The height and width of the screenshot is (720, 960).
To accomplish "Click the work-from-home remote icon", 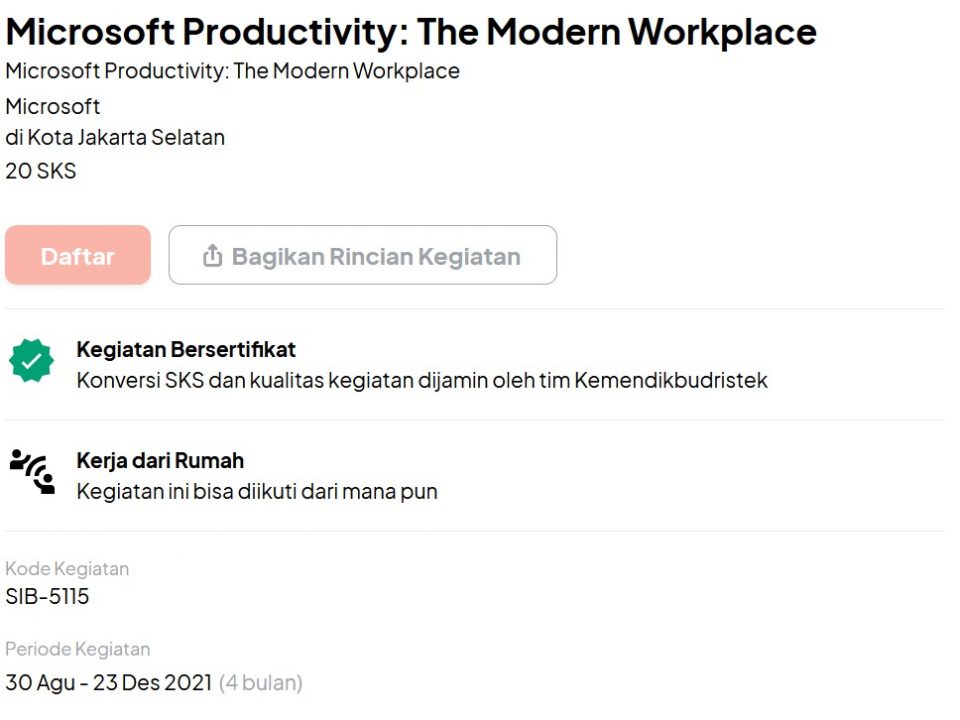I will click(x=32, y=471).
